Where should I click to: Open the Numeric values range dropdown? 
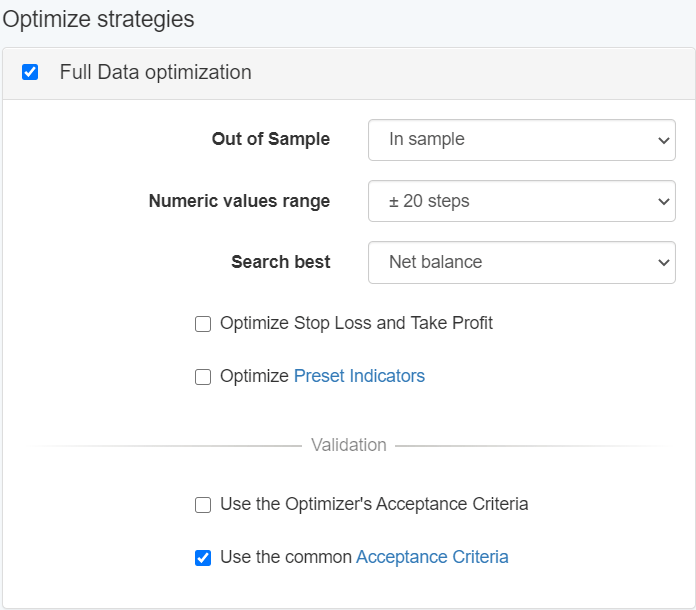pos(510,201)
